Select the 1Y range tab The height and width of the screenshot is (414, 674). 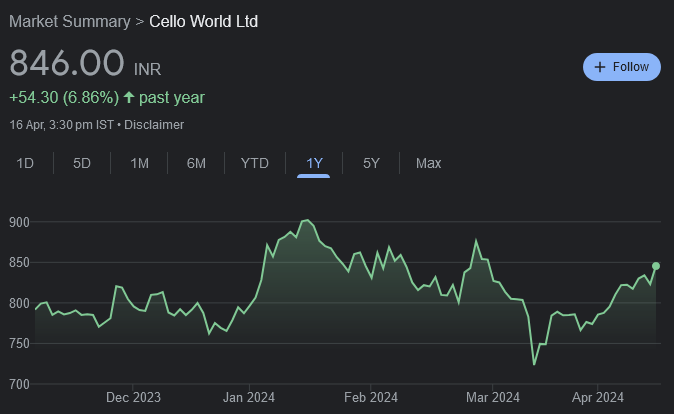coord(314,163)
